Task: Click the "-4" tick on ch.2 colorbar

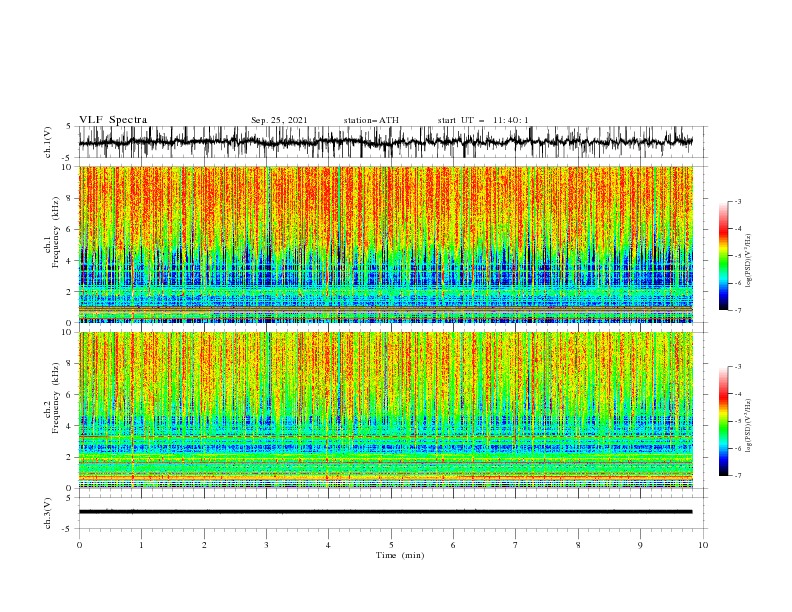Action: (737, 394)
